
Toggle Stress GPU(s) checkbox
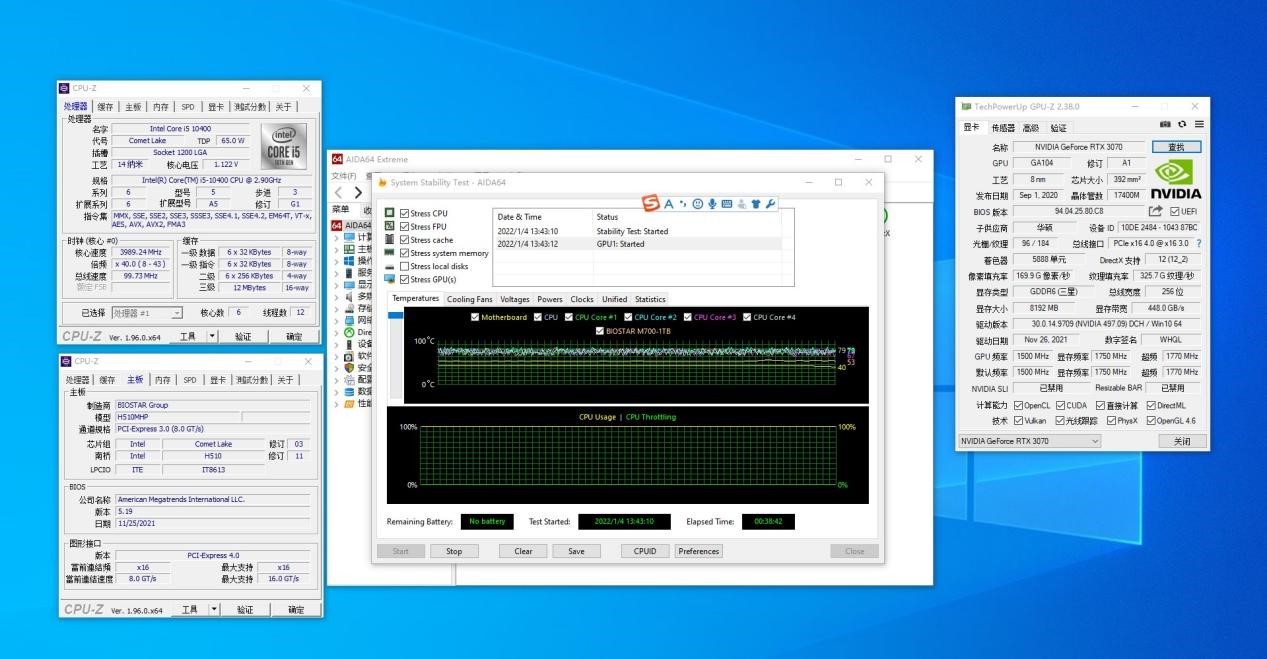(404, 279)
